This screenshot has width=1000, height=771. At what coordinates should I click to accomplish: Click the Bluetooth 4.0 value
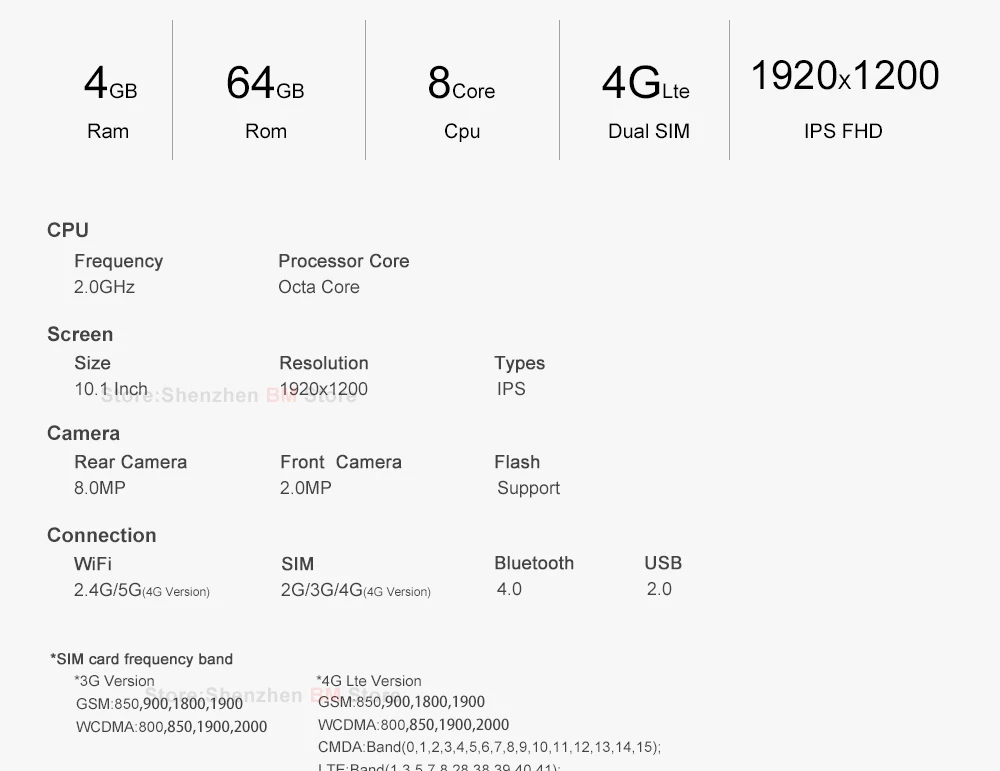pyautogui.click(x=509, y=589)
